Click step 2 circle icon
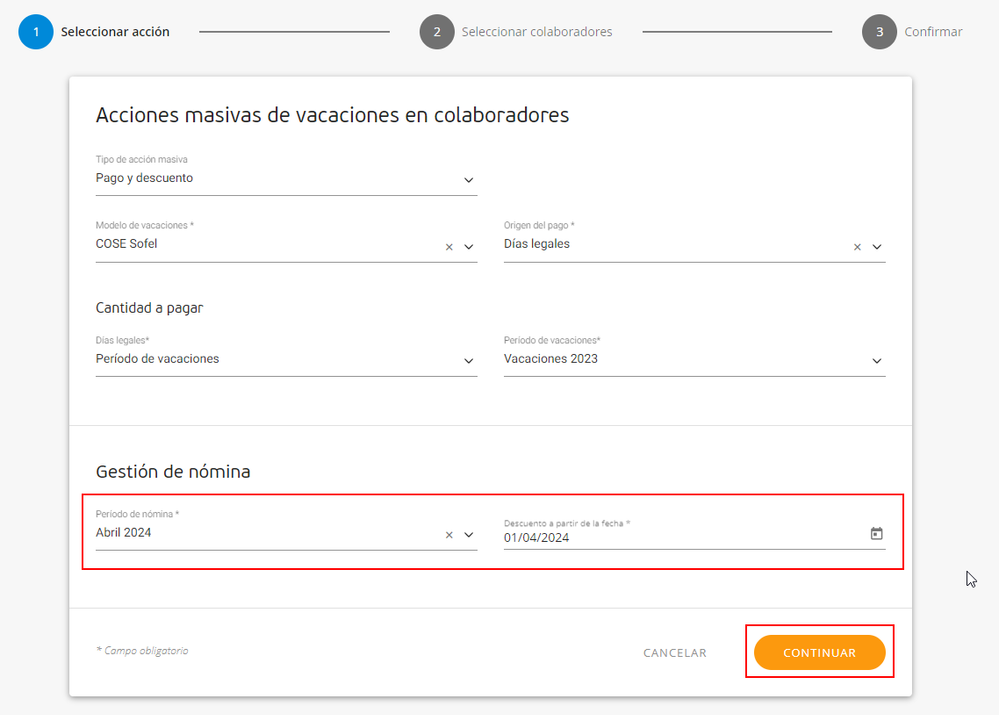This screenshot has height=715, width=999. click(437, 32)
